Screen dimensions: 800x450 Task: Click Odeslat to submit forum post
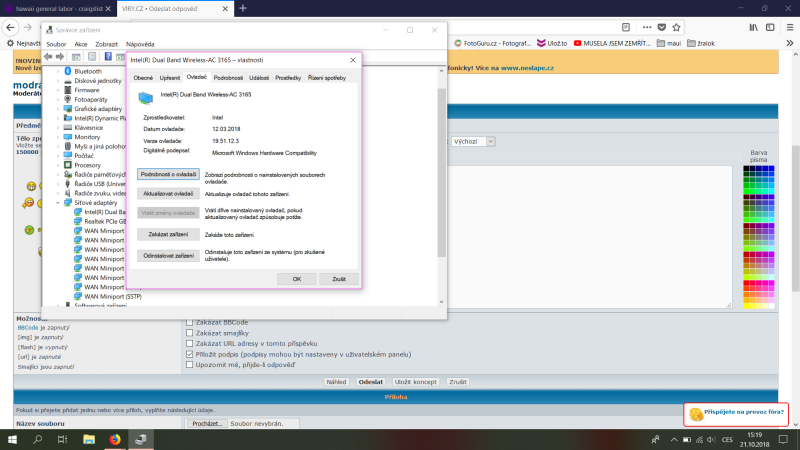pos(370,382)
